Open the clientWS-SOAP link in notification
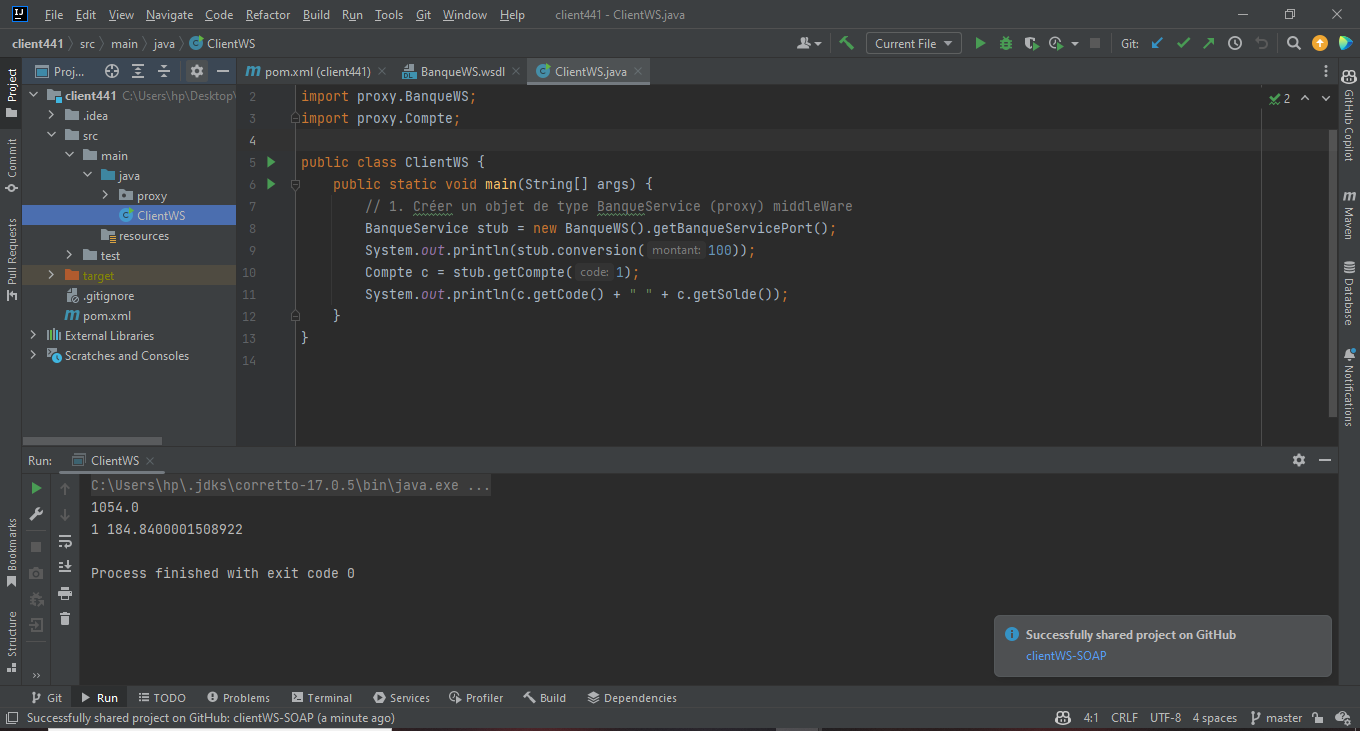 (1066, 656)
